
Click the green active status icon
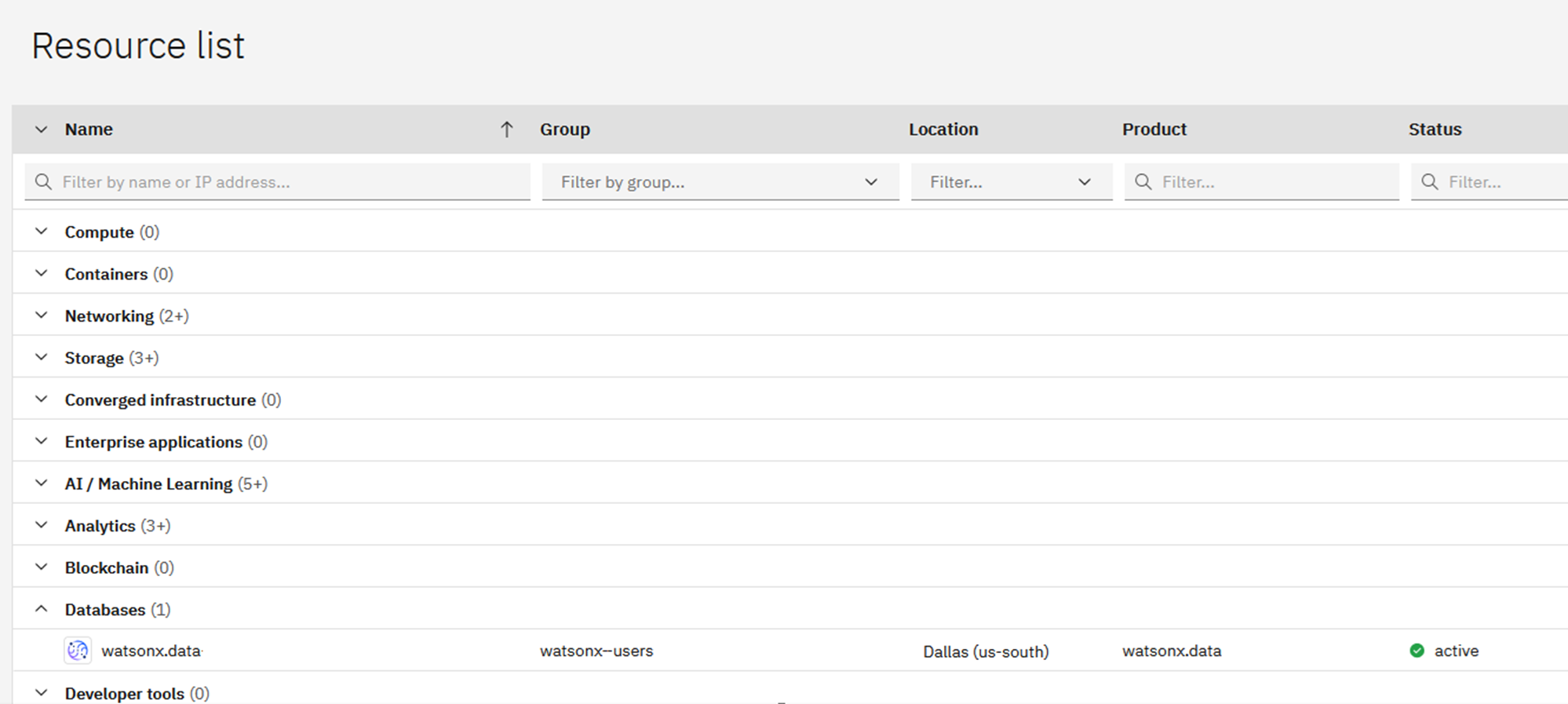1417,651
